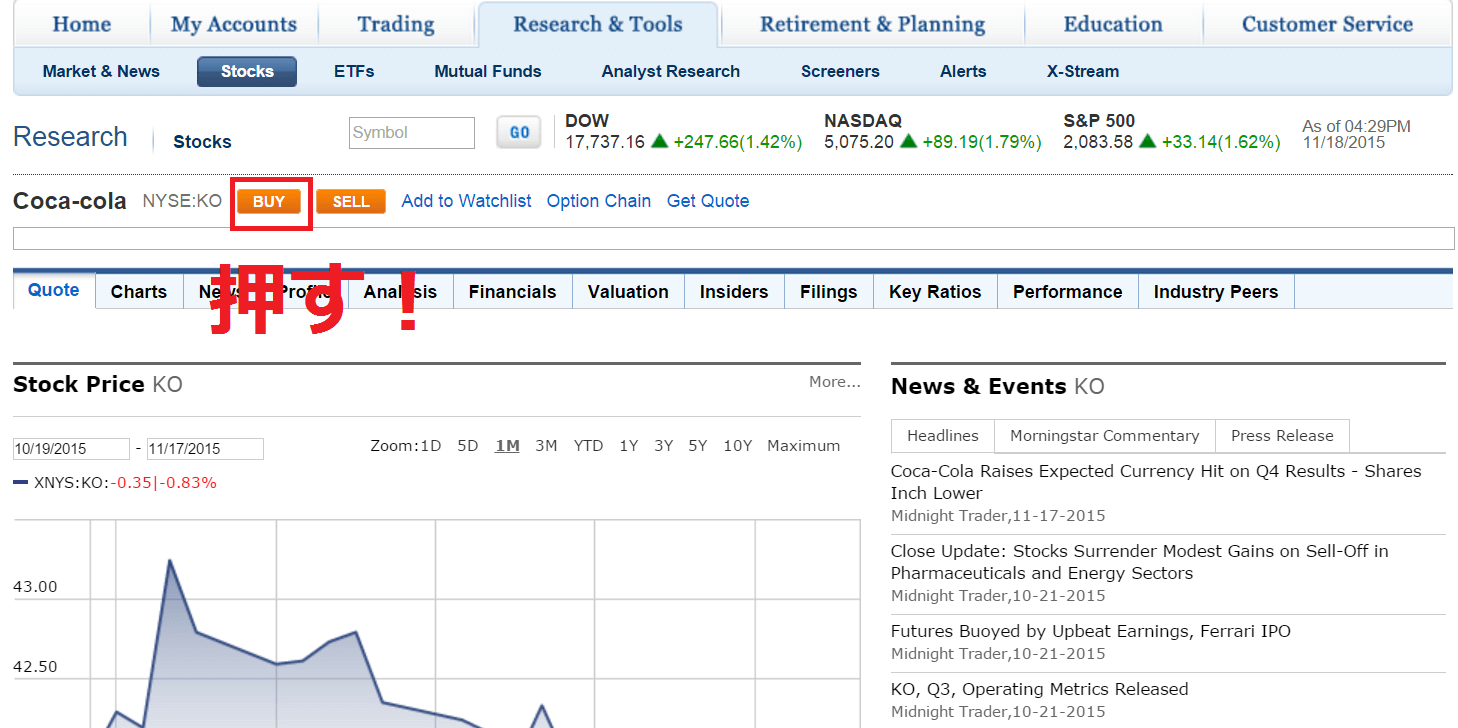This screenshot has height=728, width=1458.
Task: Open Retirement & Planning menu
Action: tap(872, 25)
